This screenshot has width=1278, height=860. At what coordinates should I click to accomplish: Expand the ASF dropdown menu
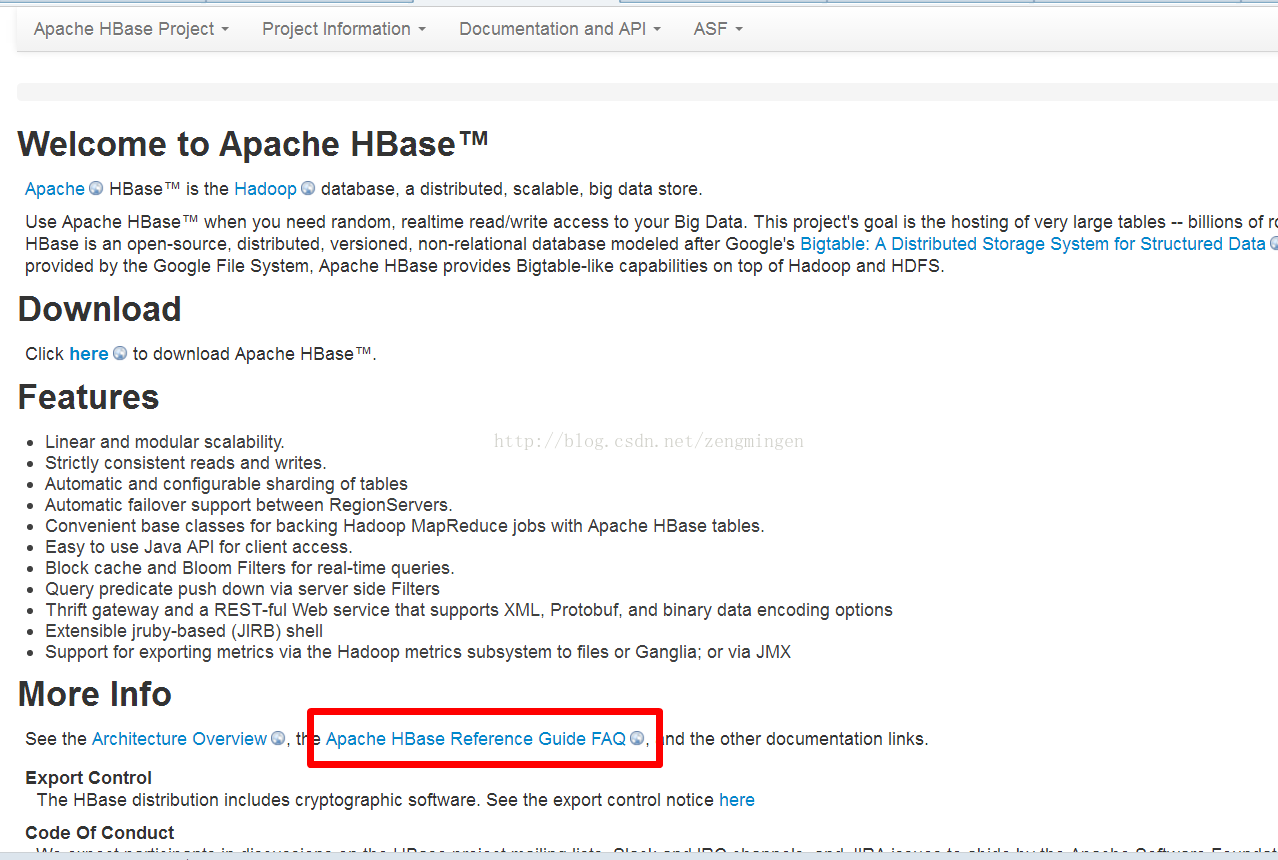pyautogui.click(x=718, y=29)
